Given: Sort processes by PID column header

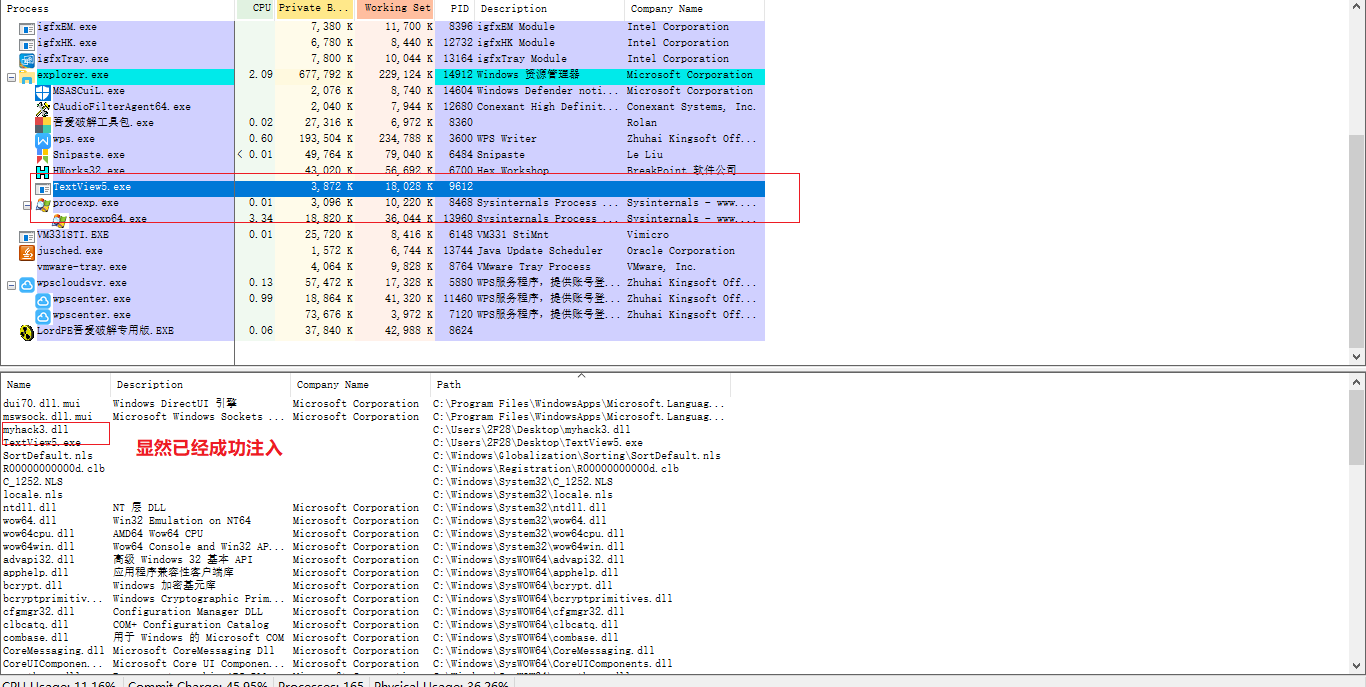Looking at the screenshot, I should click(455, 8).
